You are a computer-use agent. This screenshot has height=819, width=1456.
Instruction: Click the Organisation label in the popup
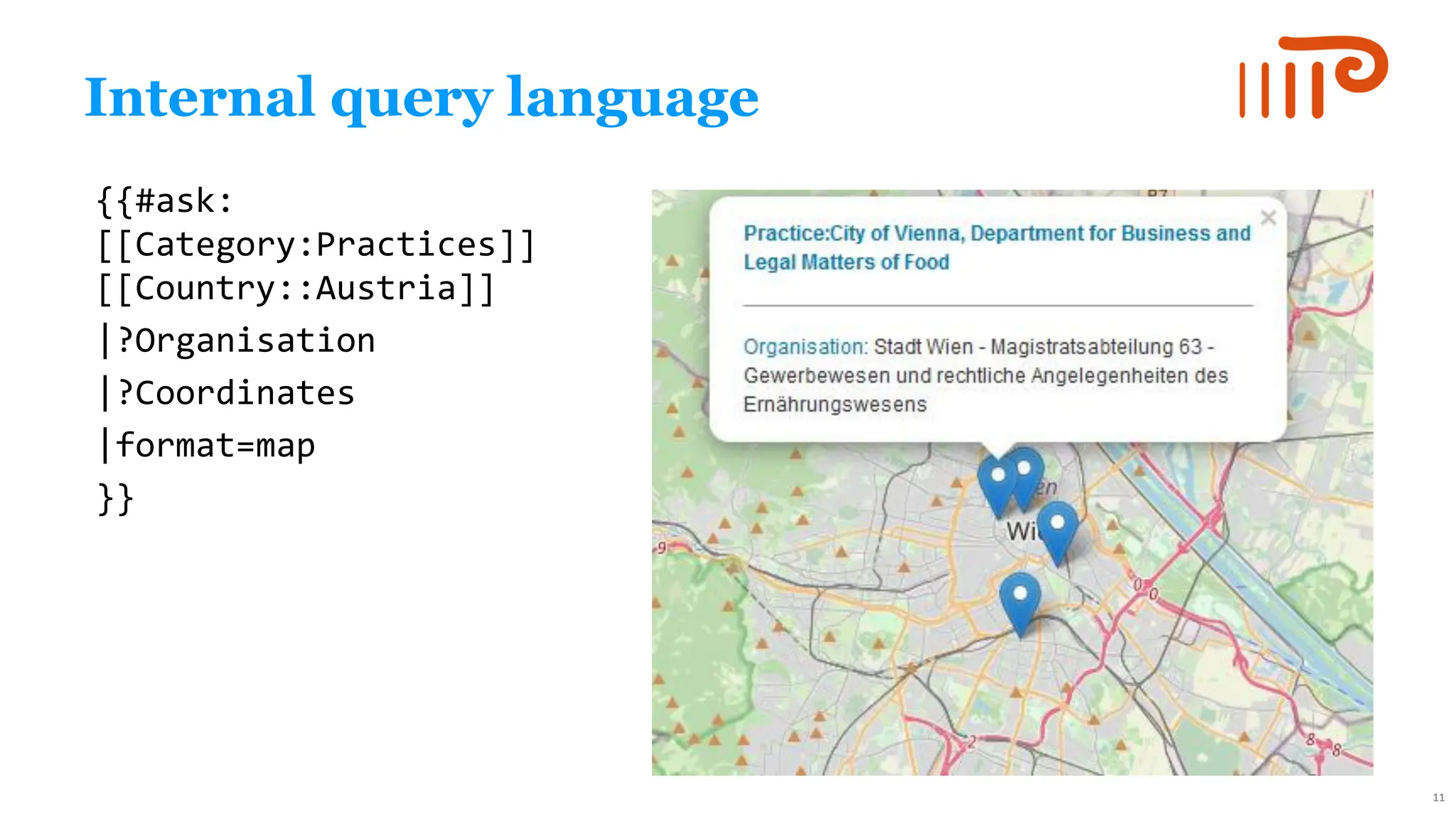coord(805,347)
